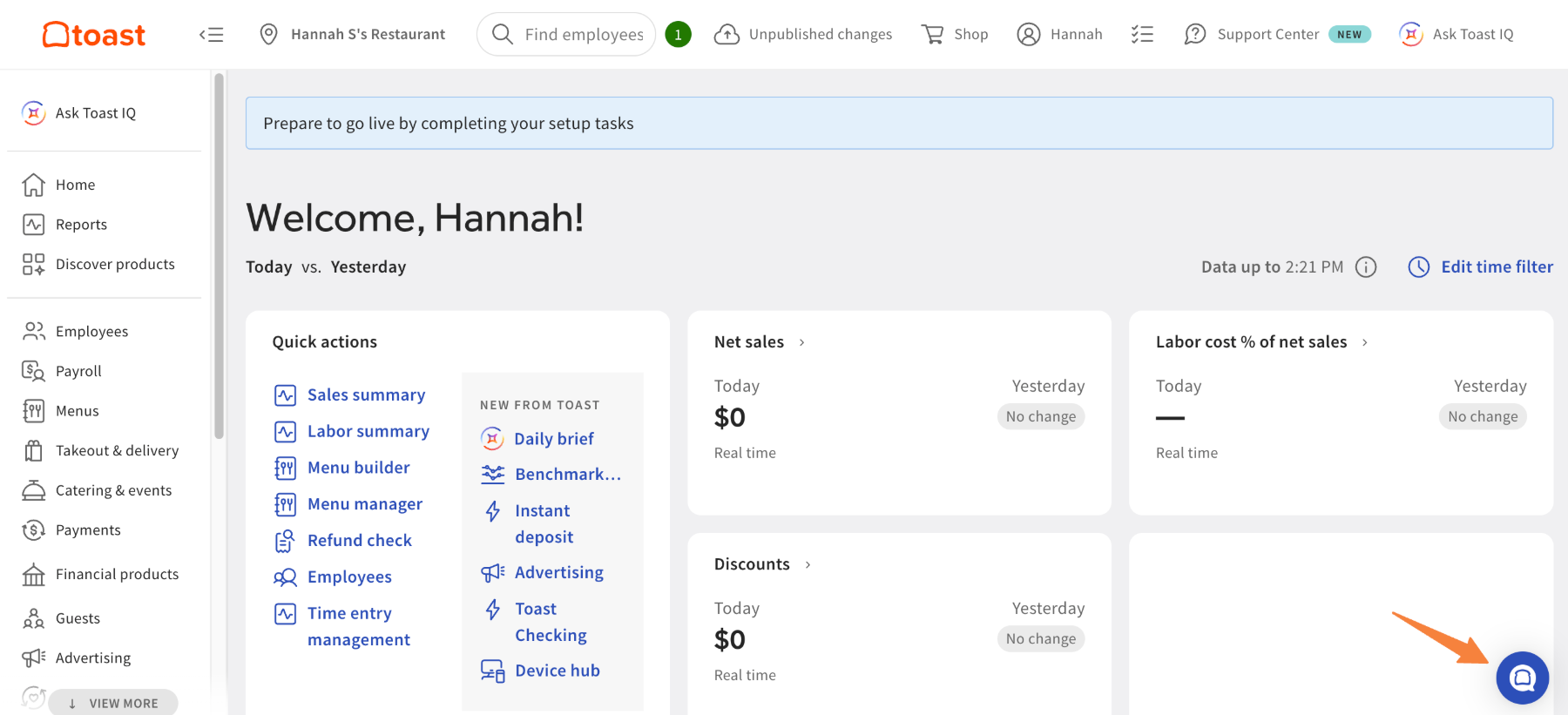The image size is (1568, 715).
Task: Go to Payroll in sidebar
Action: click(78, 371)
